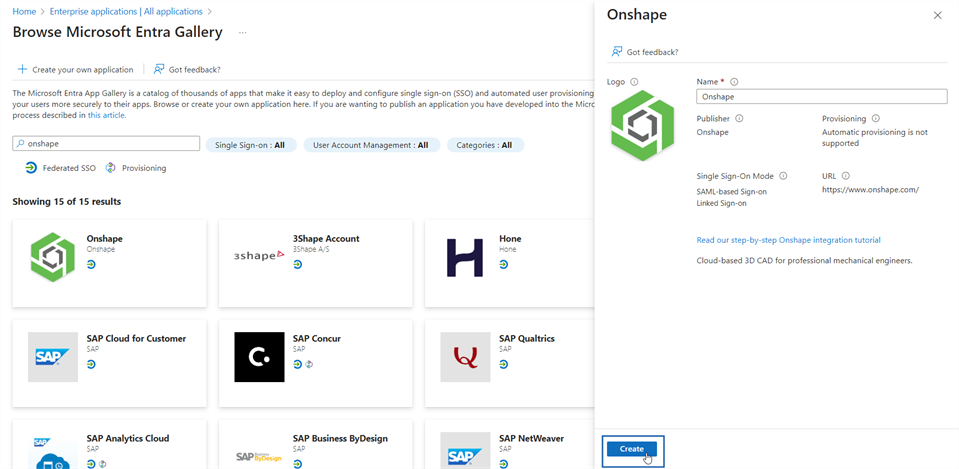959x469 pixels.
Task: Click the Single Sign-On Mode info icon
Action: click(783, 176)
